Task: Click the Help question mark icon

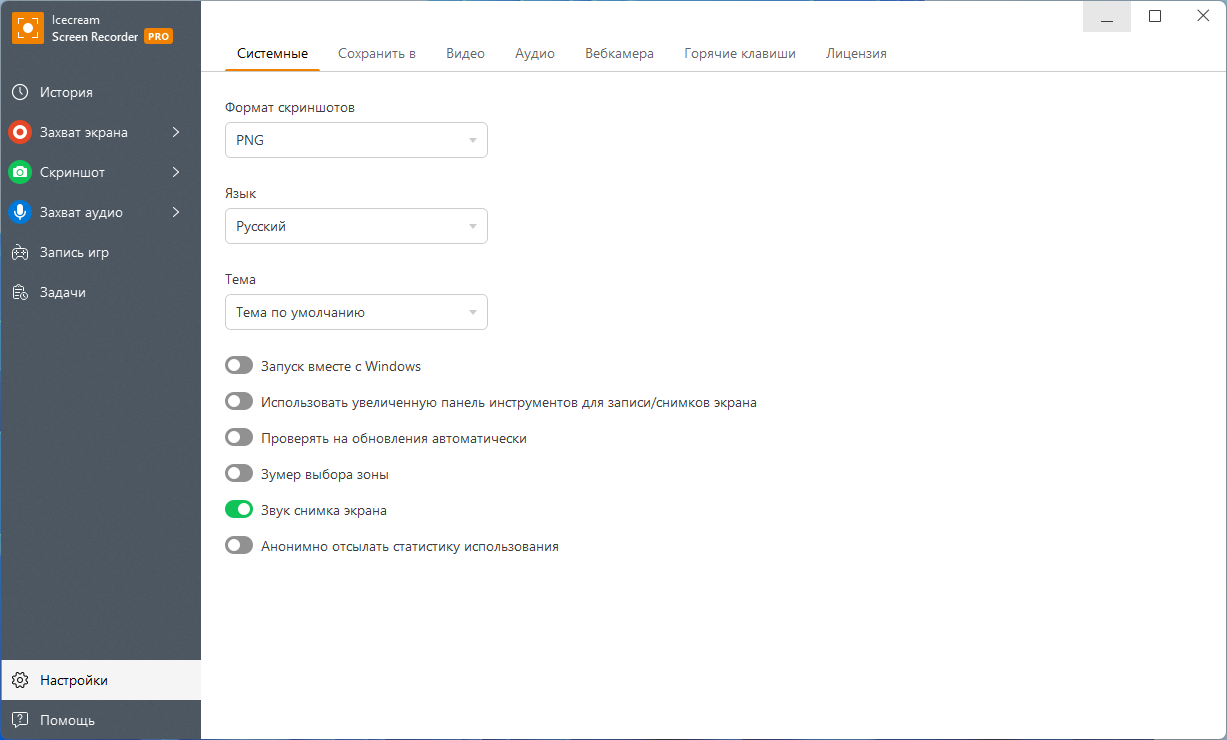Action: coord(19,720)
